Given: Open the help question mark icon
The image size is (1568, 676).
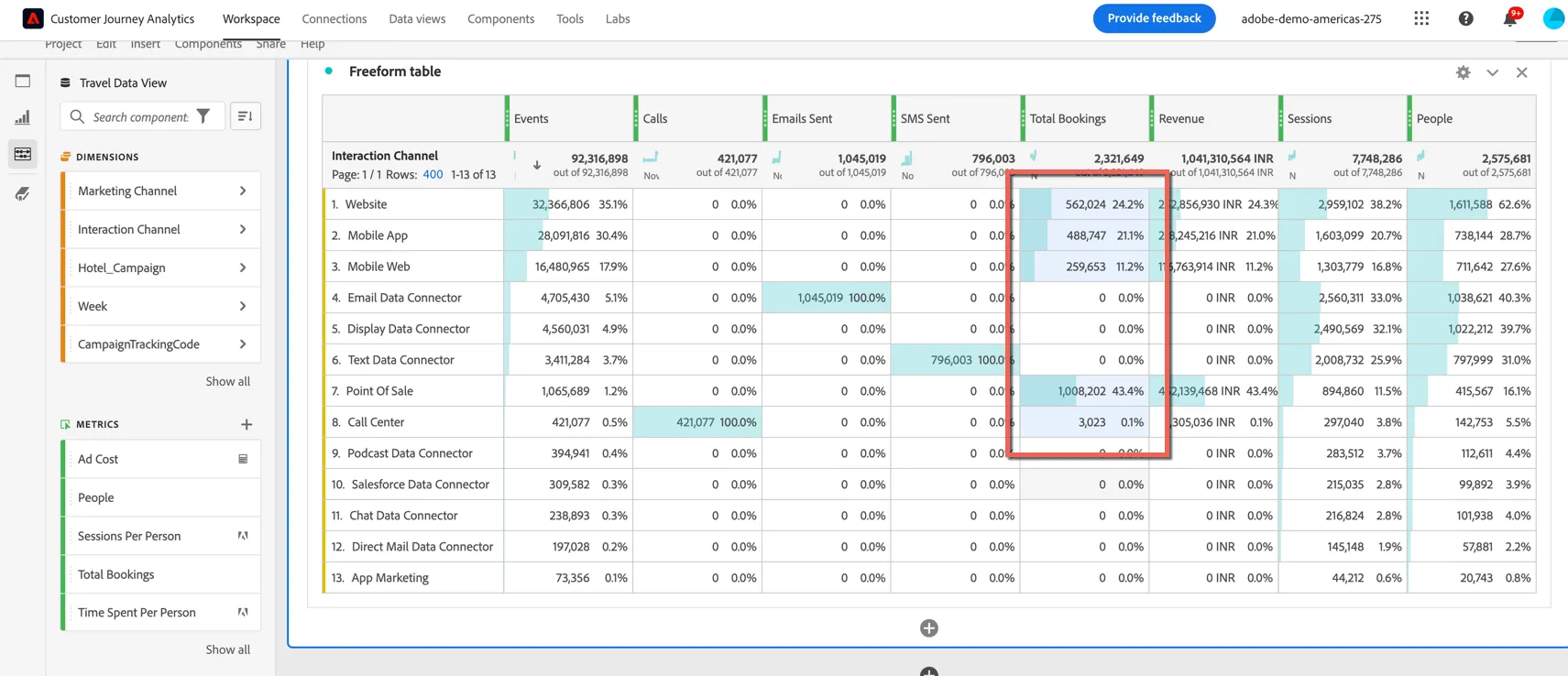Looking at the screenshot, I should point(1465,18).
